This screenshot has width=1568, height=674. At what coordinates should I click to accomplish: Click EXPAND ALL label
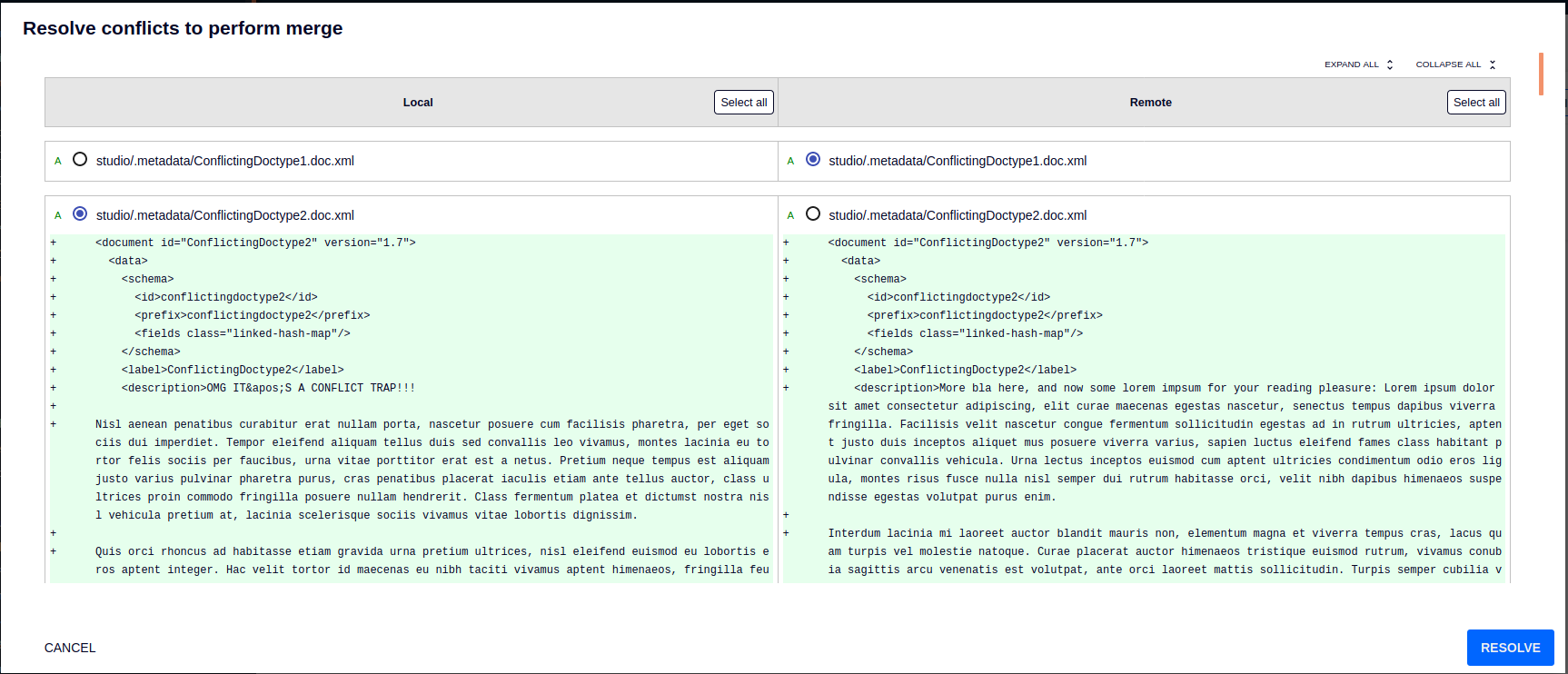[x=1351, y=64]
